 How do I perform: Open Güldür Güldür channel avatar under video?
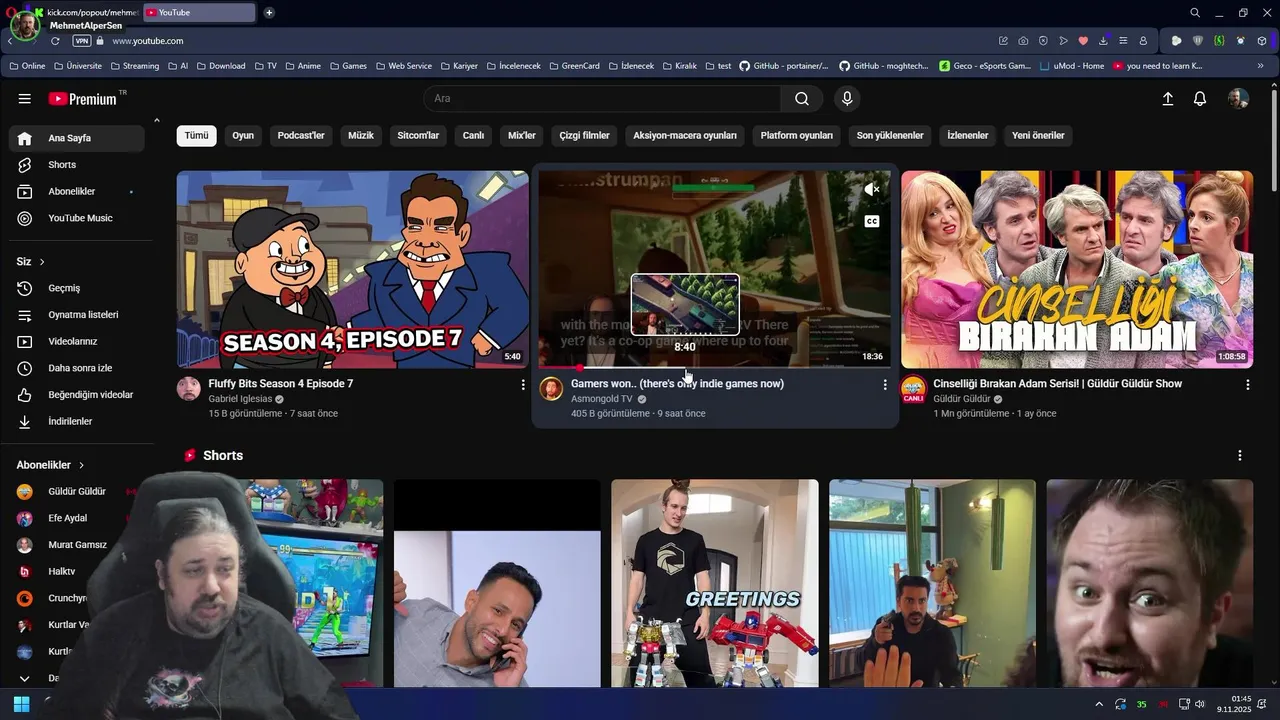tap(913, 389)
